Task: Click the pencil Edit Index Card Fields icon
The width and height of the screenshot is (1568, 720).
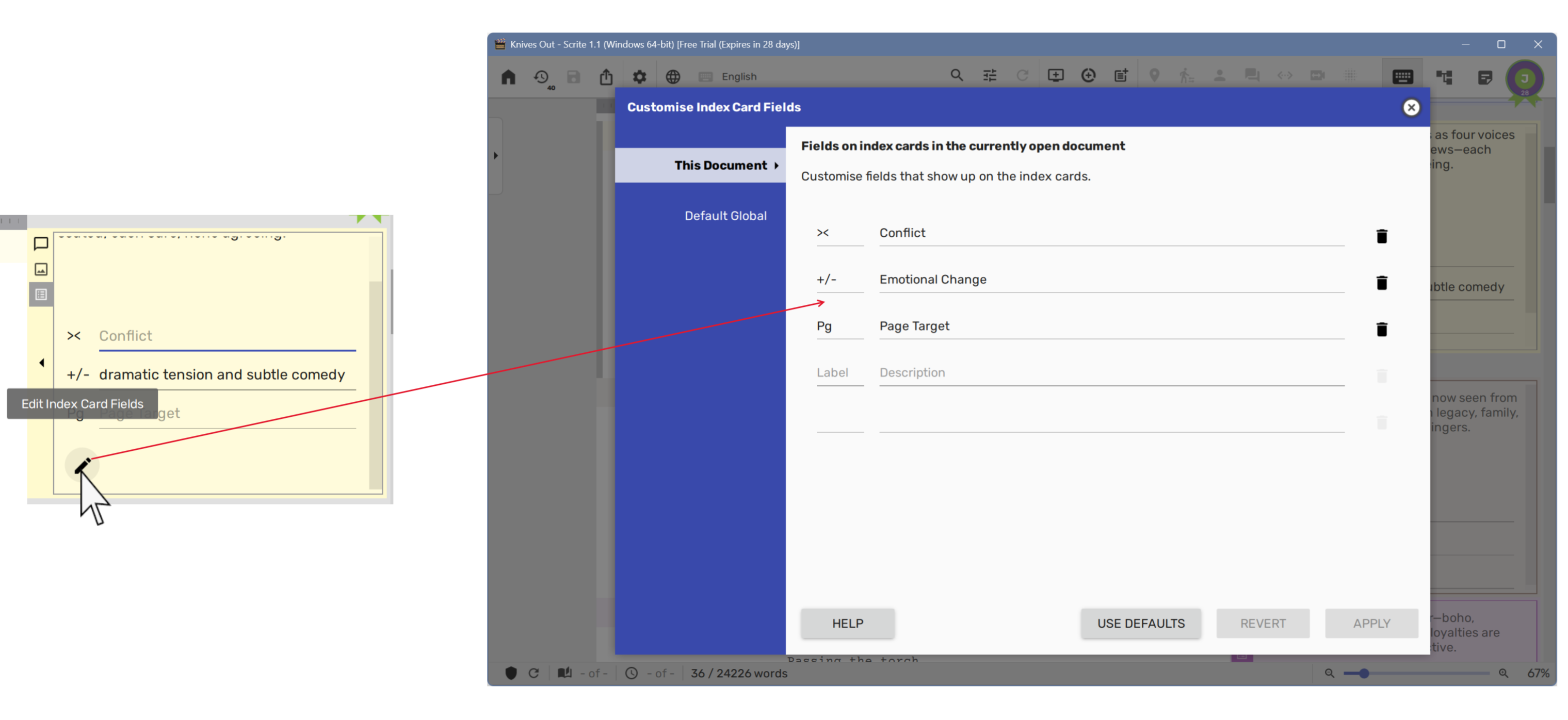Action: click(82, 466)
